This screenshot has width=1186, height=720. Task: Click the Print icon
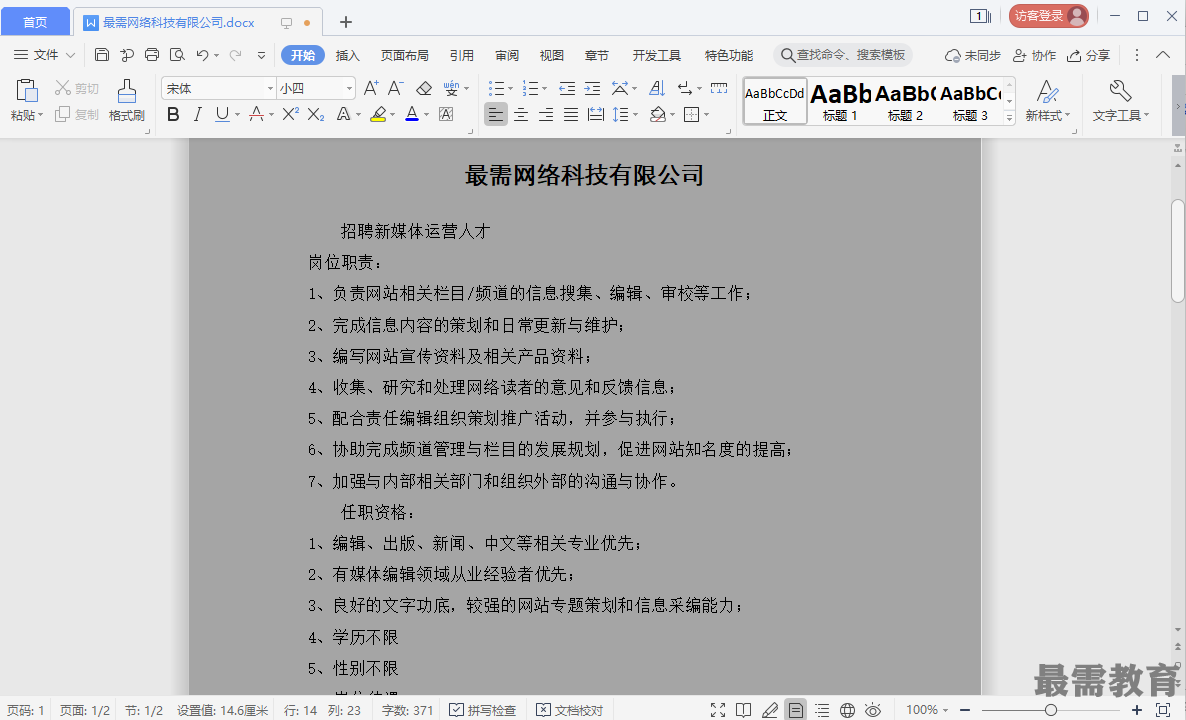click(x=151, y=54)
